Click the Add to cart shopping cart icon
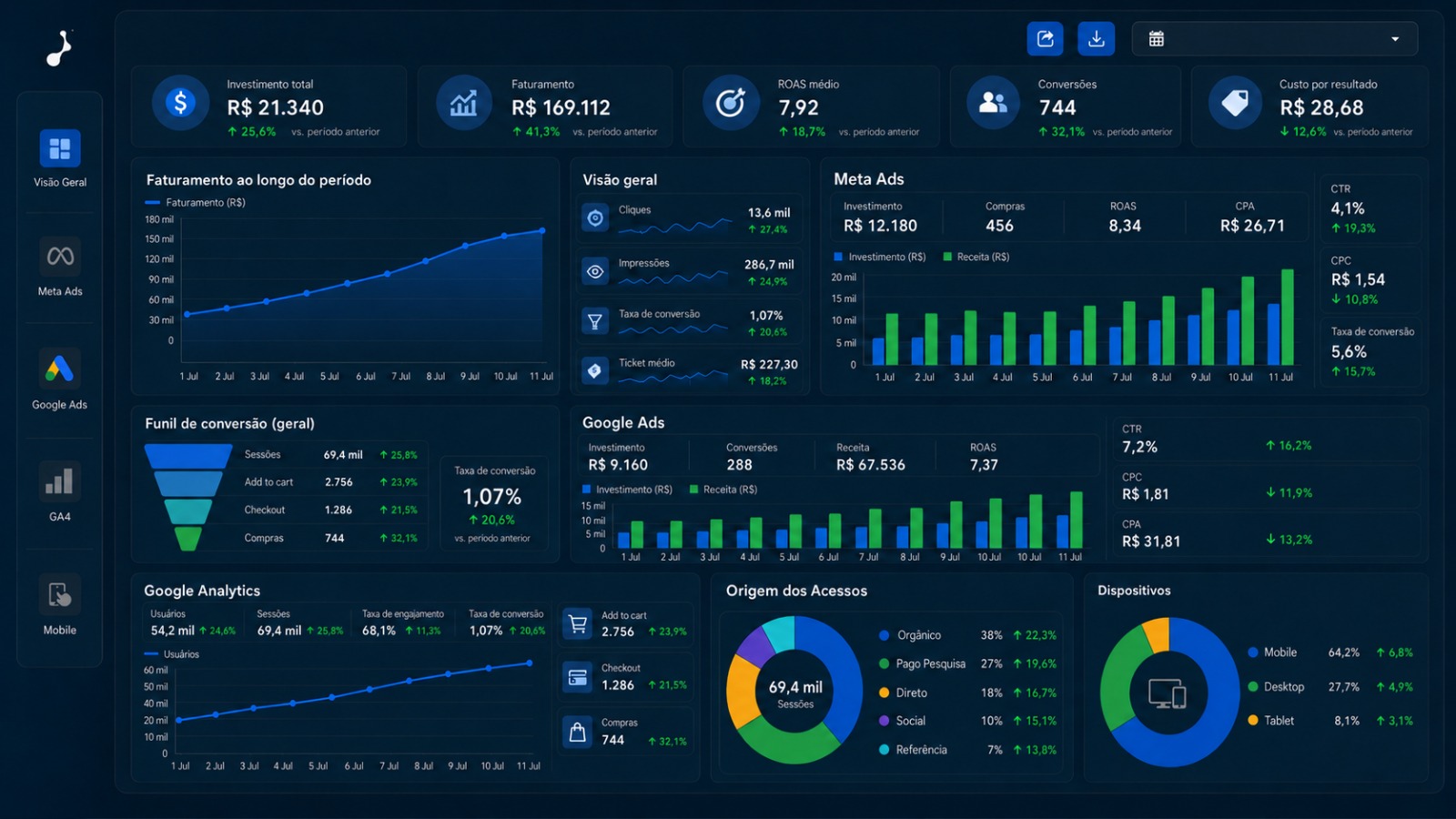This screenshot has width=1456, height=819. [x=578, y=624]
